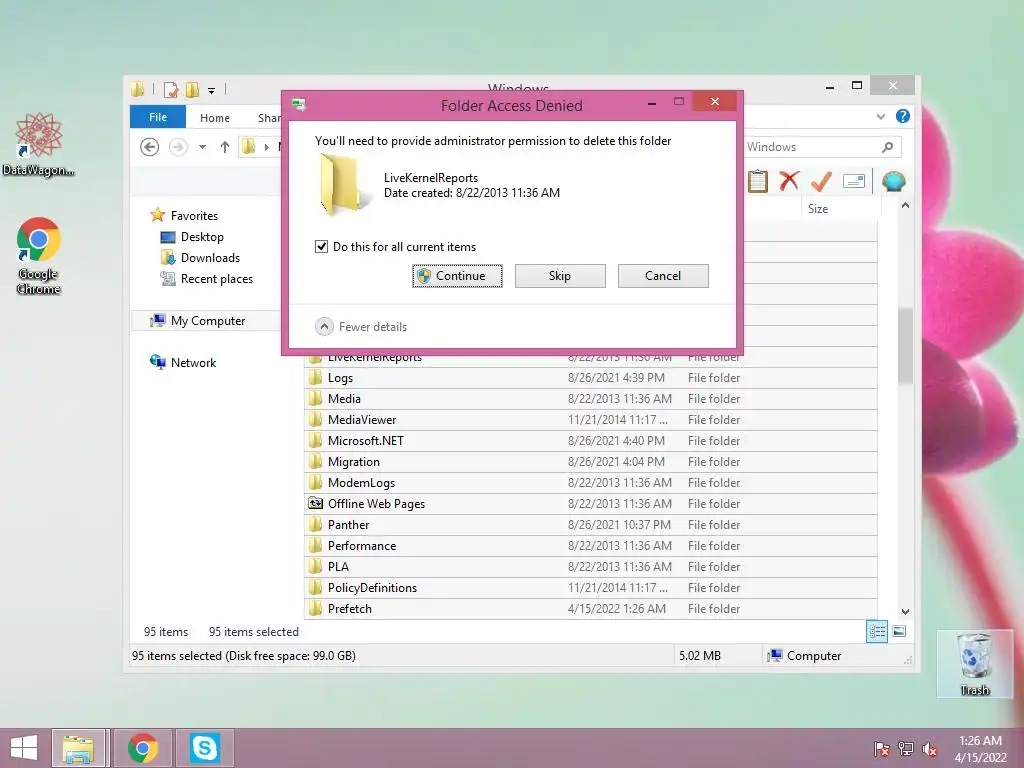
Task: Click the Rename toolbar icon
Action: coord(854,181)
